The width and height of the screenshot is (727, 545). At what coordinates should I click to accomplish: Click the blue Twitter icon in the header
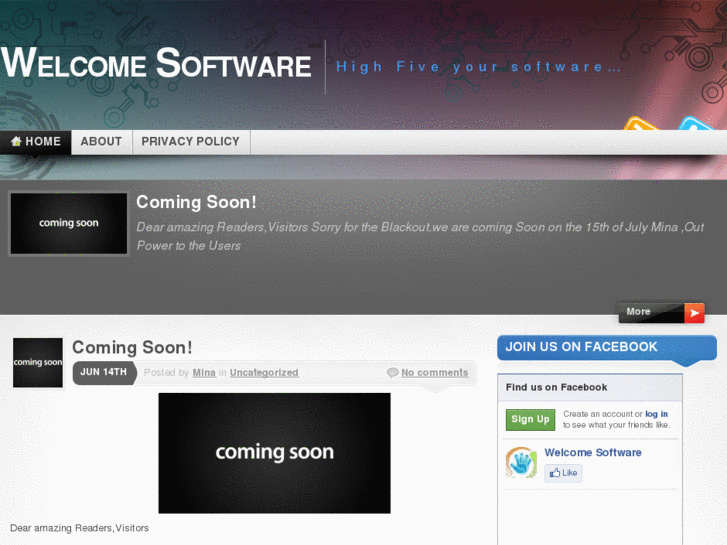pyautogui.click(x=694, y=123)
